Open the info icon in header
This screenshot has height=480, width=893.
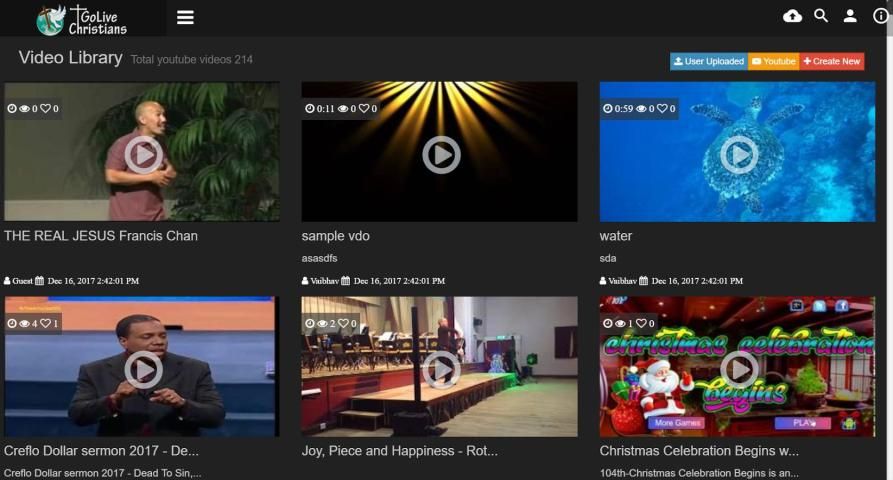(880, 16)
